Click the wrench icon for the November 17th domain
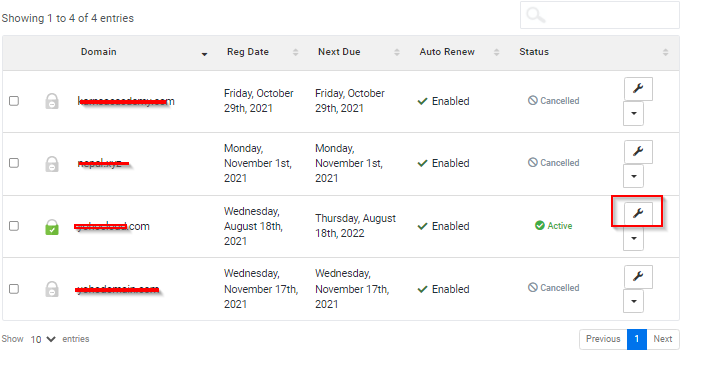 tap(638, 276)
